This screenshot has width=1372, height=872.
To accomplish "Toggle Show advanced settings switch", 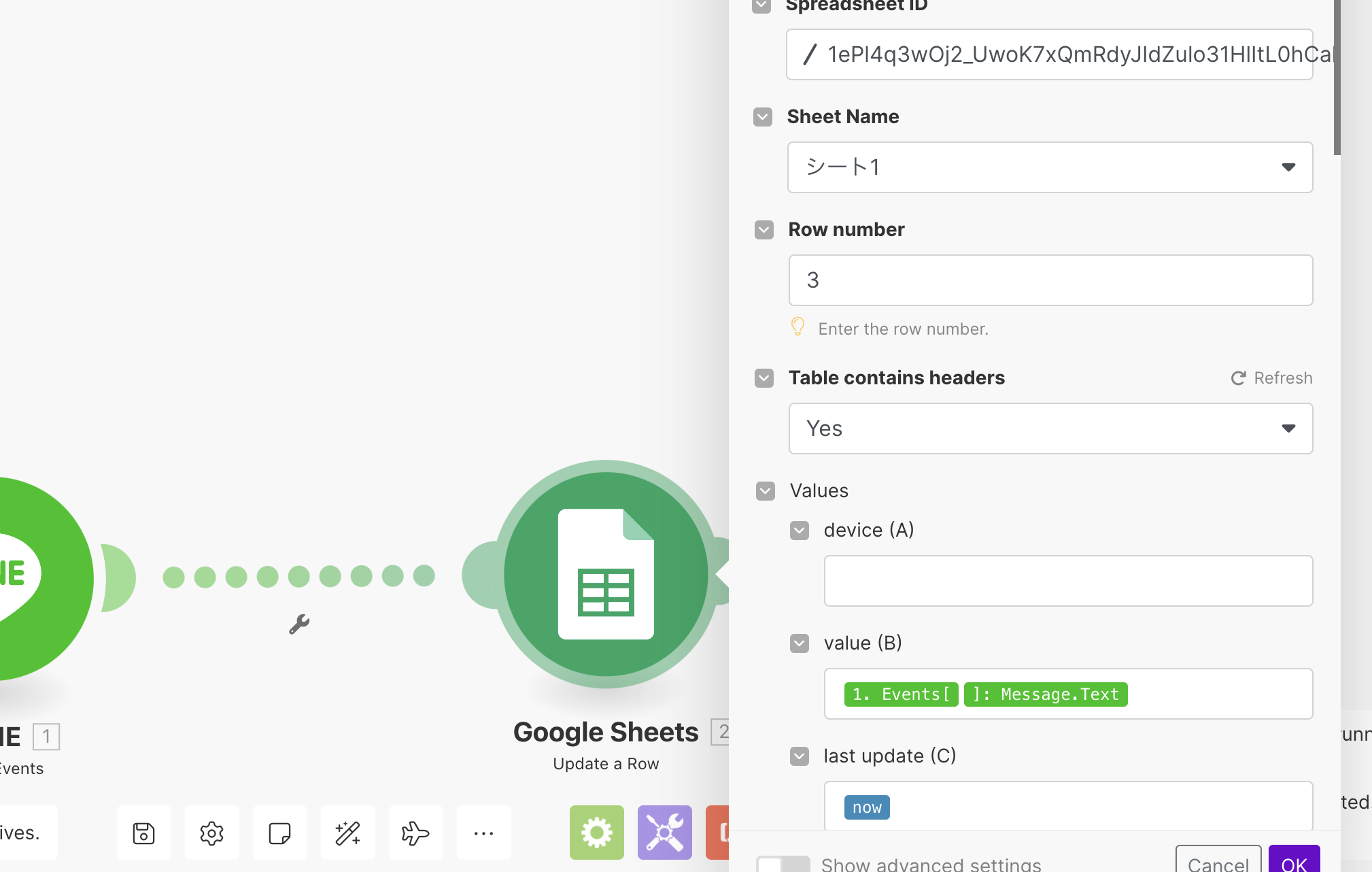I will point(782,864).
